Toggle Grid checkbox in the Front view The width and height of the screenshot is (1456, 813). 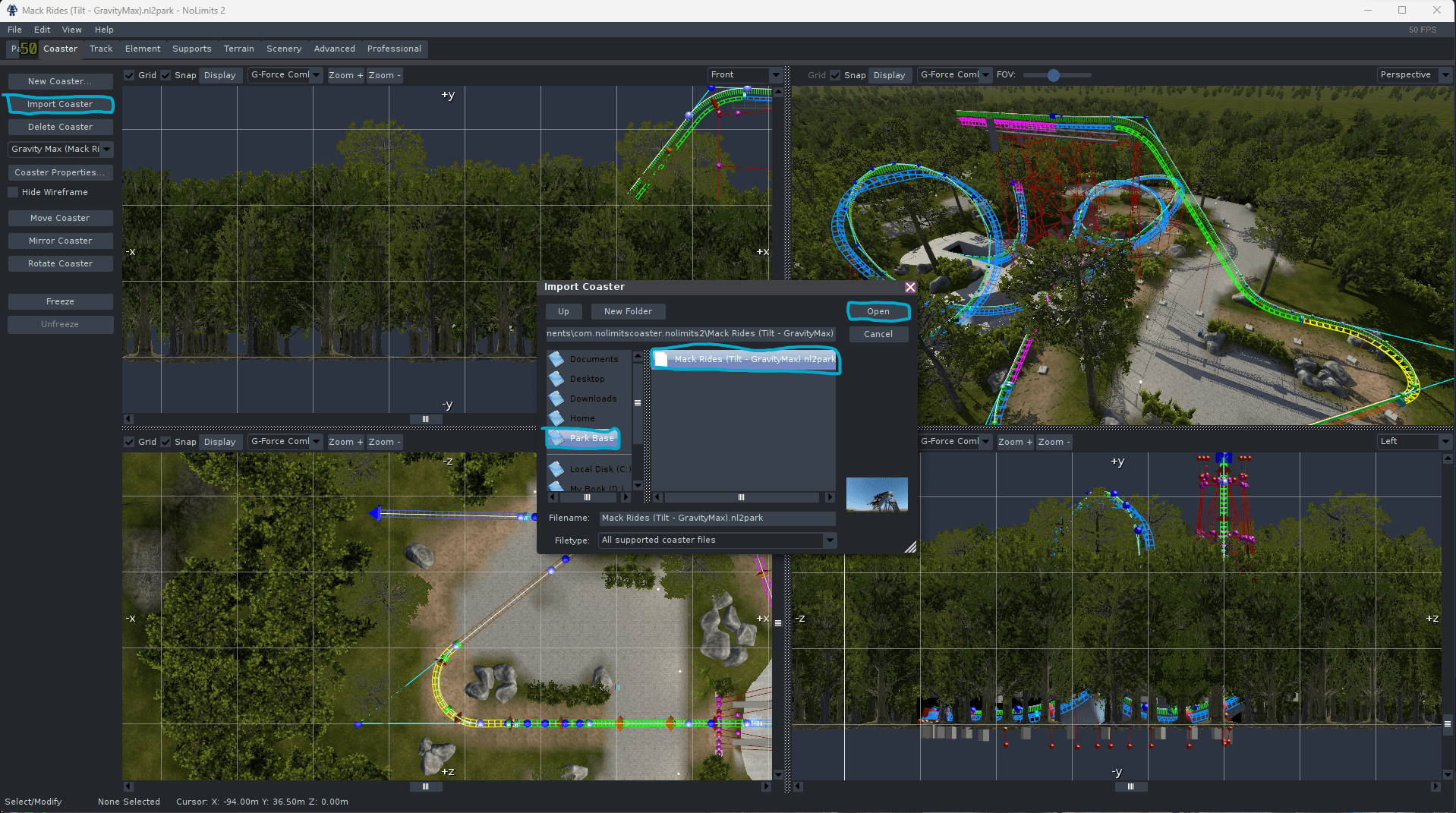click(130, 75)
